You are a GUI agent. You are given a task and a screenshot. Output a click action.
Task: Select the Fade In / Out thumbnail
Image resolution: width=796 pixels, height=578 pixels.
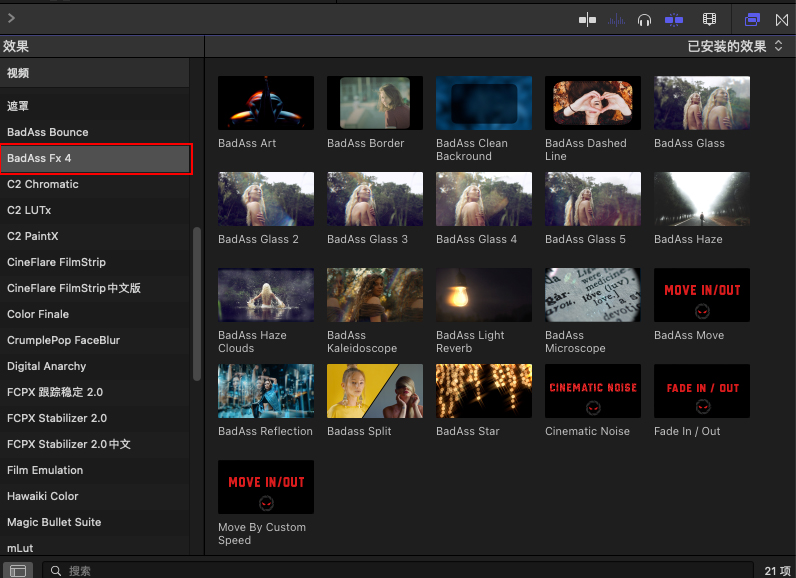[x=702, y=391]
